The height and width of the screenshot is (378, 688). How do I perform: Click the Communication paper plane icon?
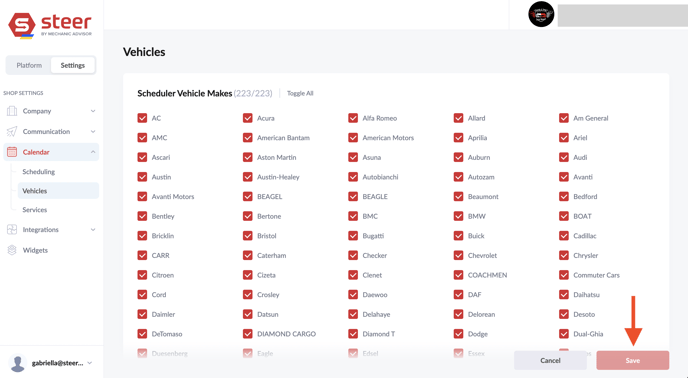(x=12, y=131)
